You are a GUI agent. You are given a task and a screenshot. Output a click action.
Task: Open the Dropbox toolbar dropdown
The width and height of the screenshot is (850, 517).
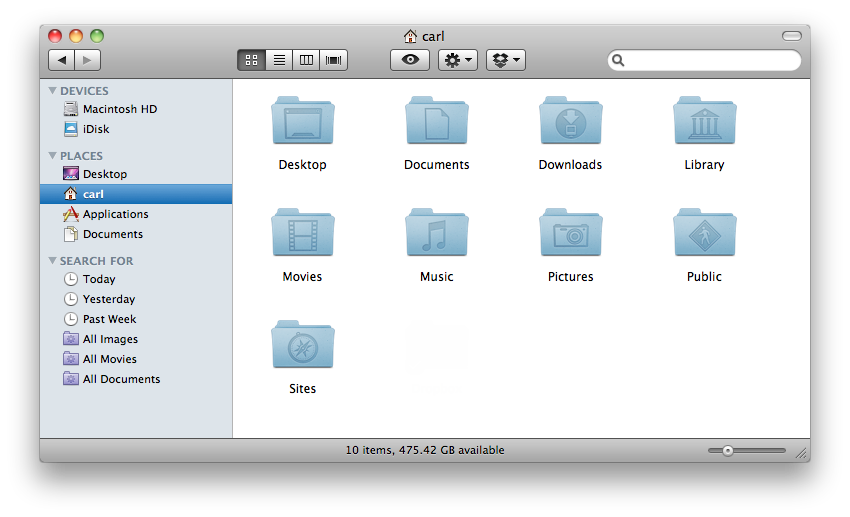(x=506, y=60)
